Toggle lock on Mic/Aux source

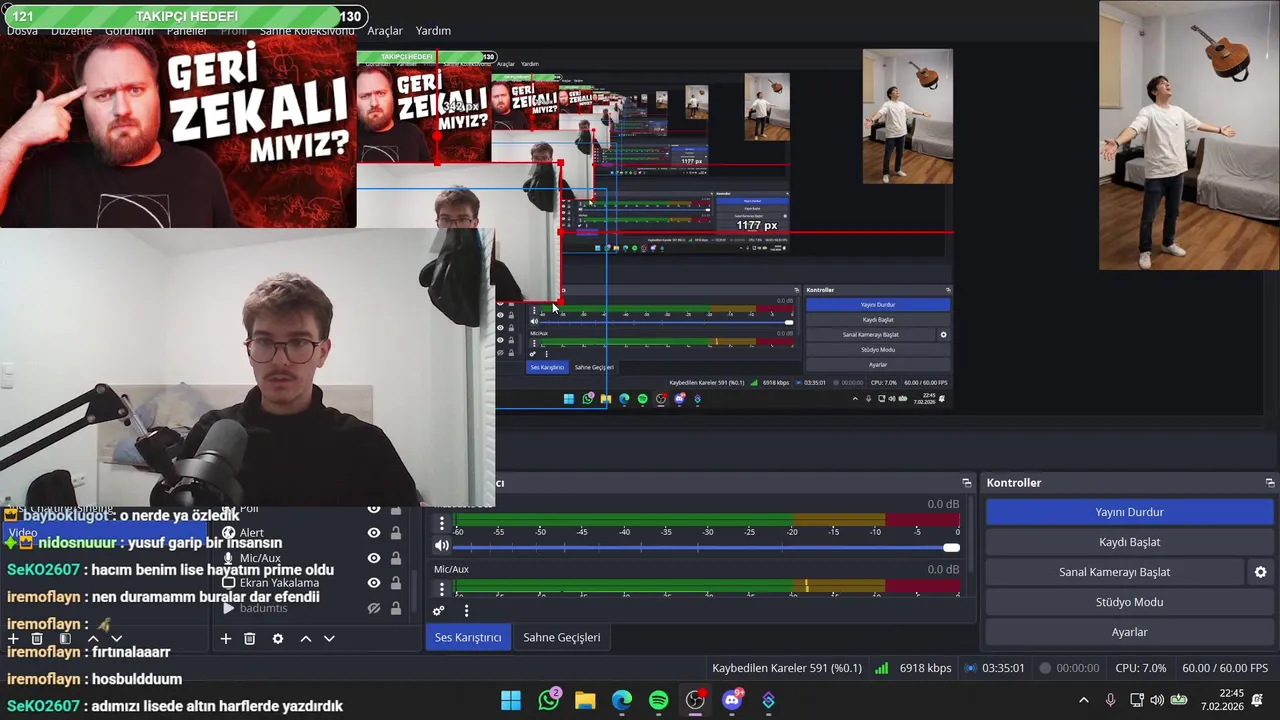coord(396,558)
